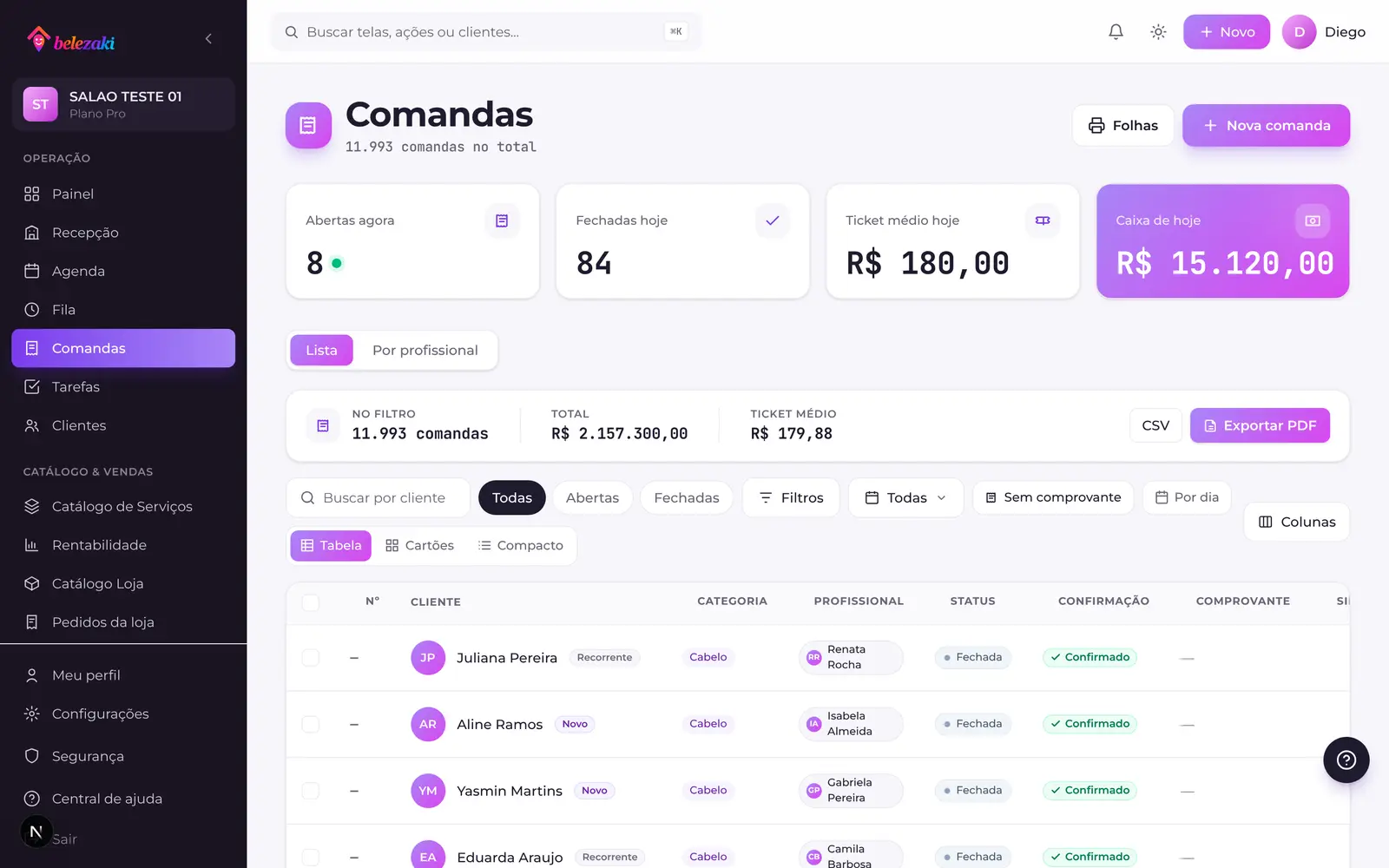Open Agenda in the sidebar
Screen dimensions: 1389x868
(123, 271)
